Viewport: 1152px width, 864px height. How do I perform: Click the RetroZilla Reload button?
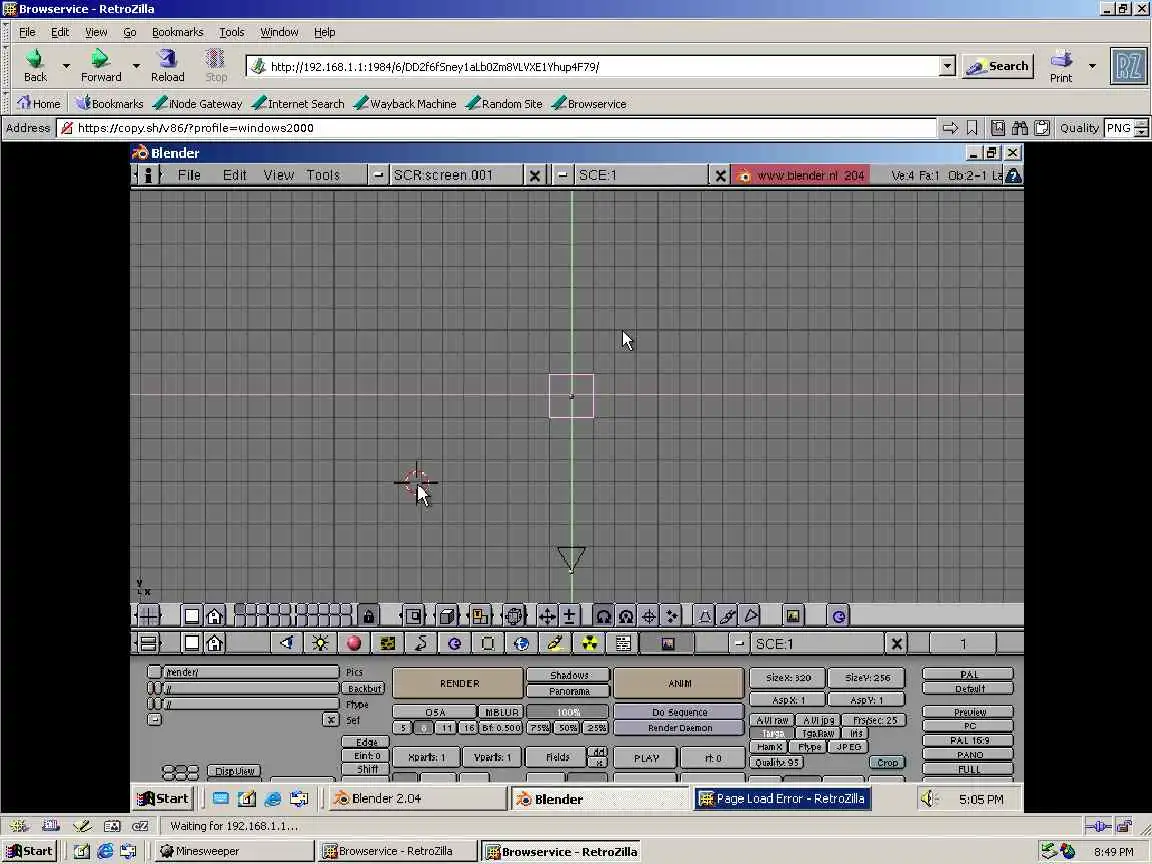[x=168, y=65]
